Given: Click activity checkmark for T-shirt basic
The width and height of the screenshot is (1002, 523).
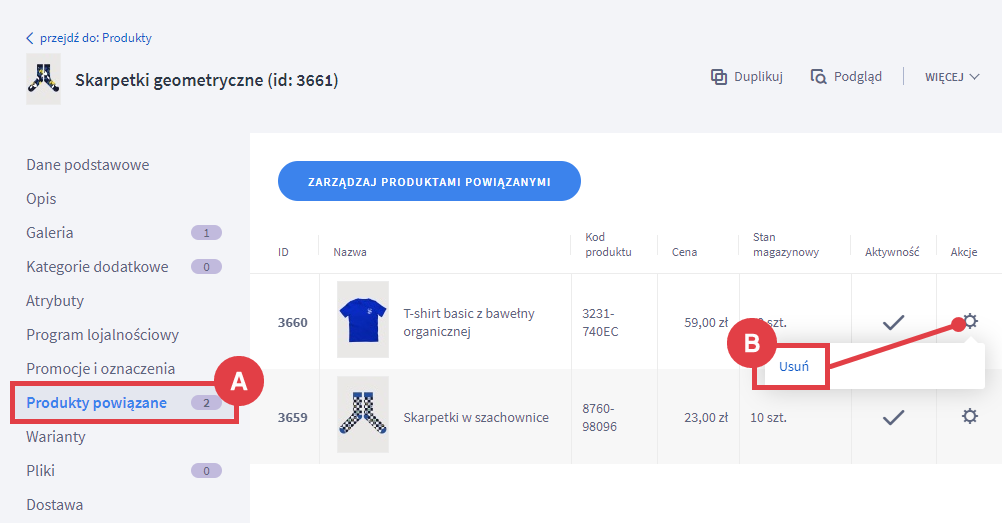Looking at the screenshot, I should pyautogui.click(x=893, y=322).
